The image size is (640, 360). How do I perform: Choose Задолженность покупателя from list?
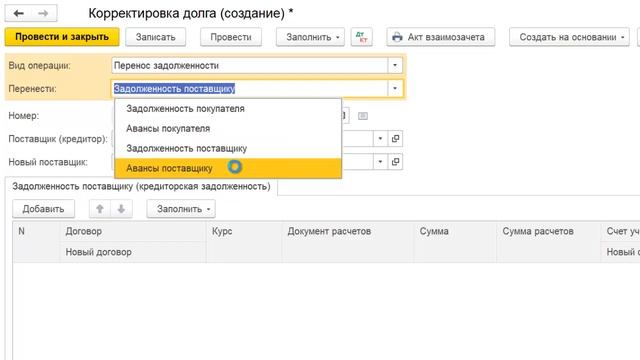[228, 109]
